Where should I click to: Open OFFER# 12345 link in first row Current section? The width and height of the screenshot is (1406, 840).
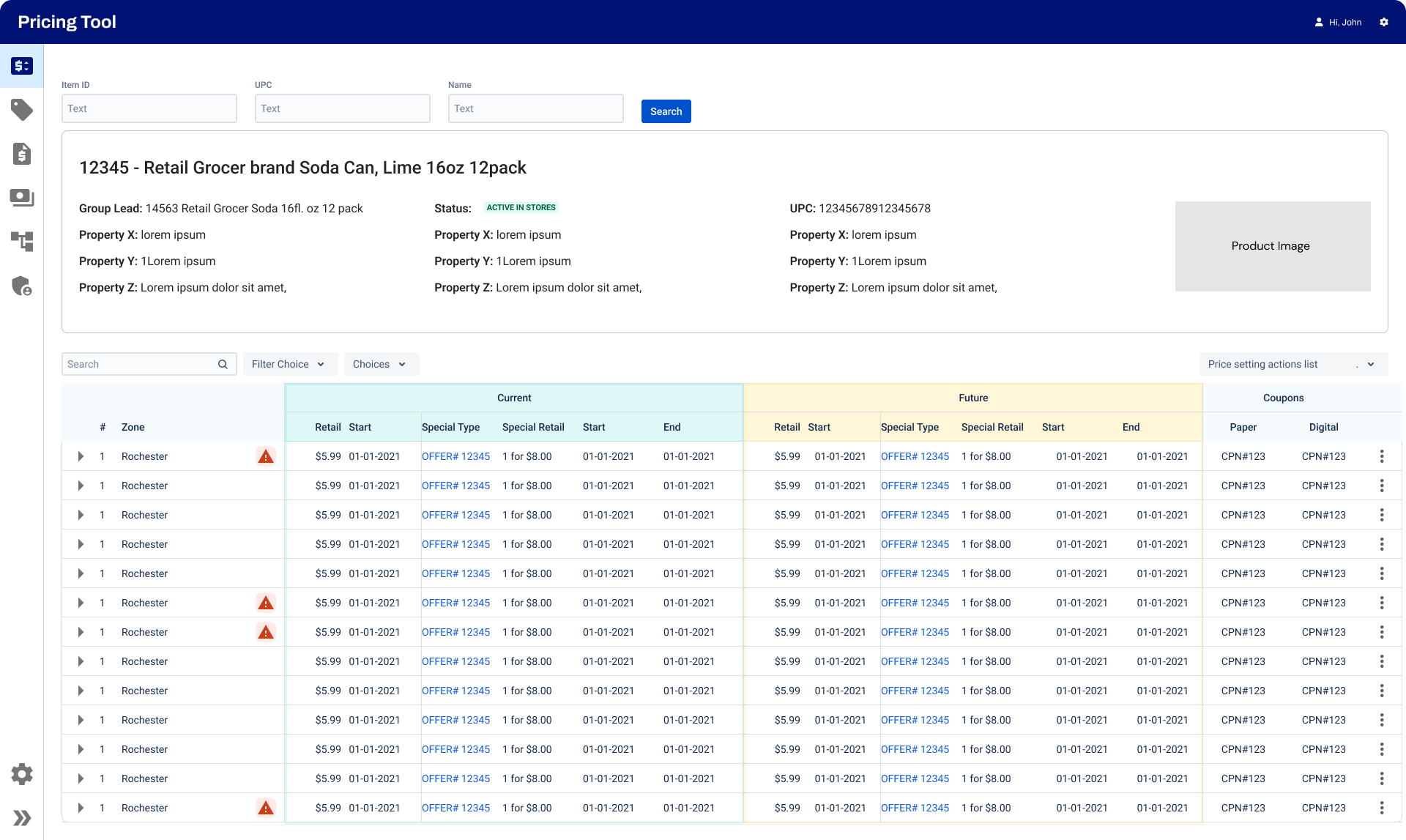click(x=455, y=456)
